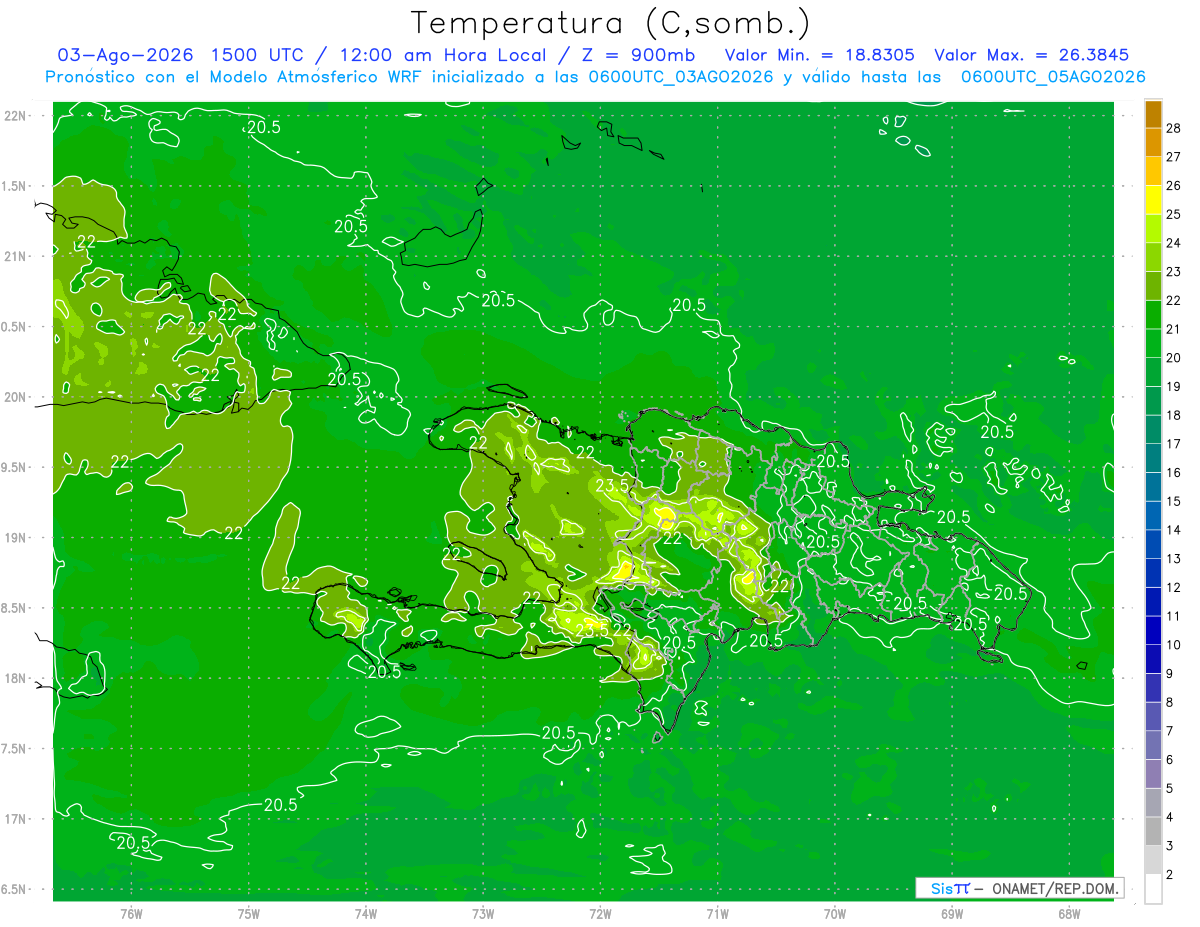Image resolution: width=1200 pixels, height=927 pixels.
Task: Click 'Valor Min. = 18.8305' text
Action: pos(819,56)
